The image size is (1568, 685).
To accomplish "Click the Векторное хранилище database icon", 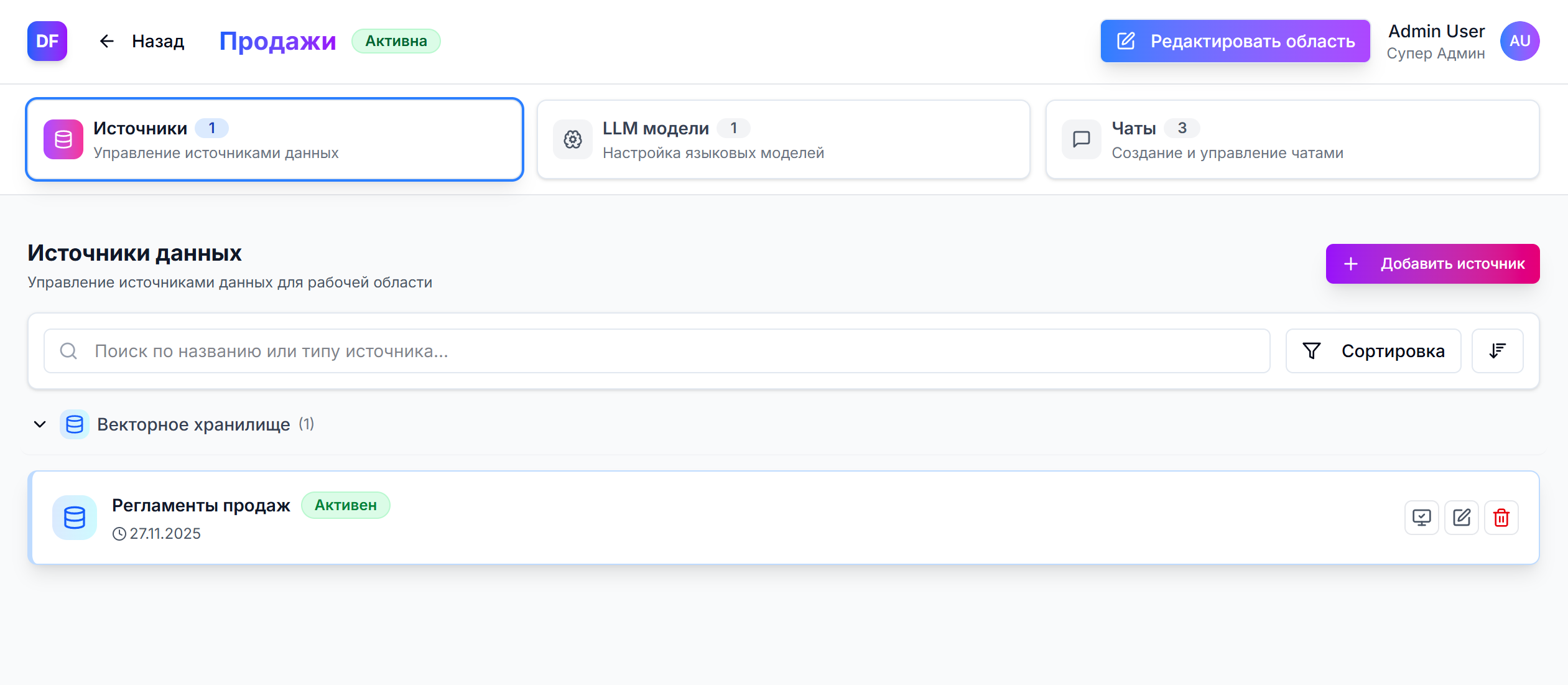I will click(75, 424).
